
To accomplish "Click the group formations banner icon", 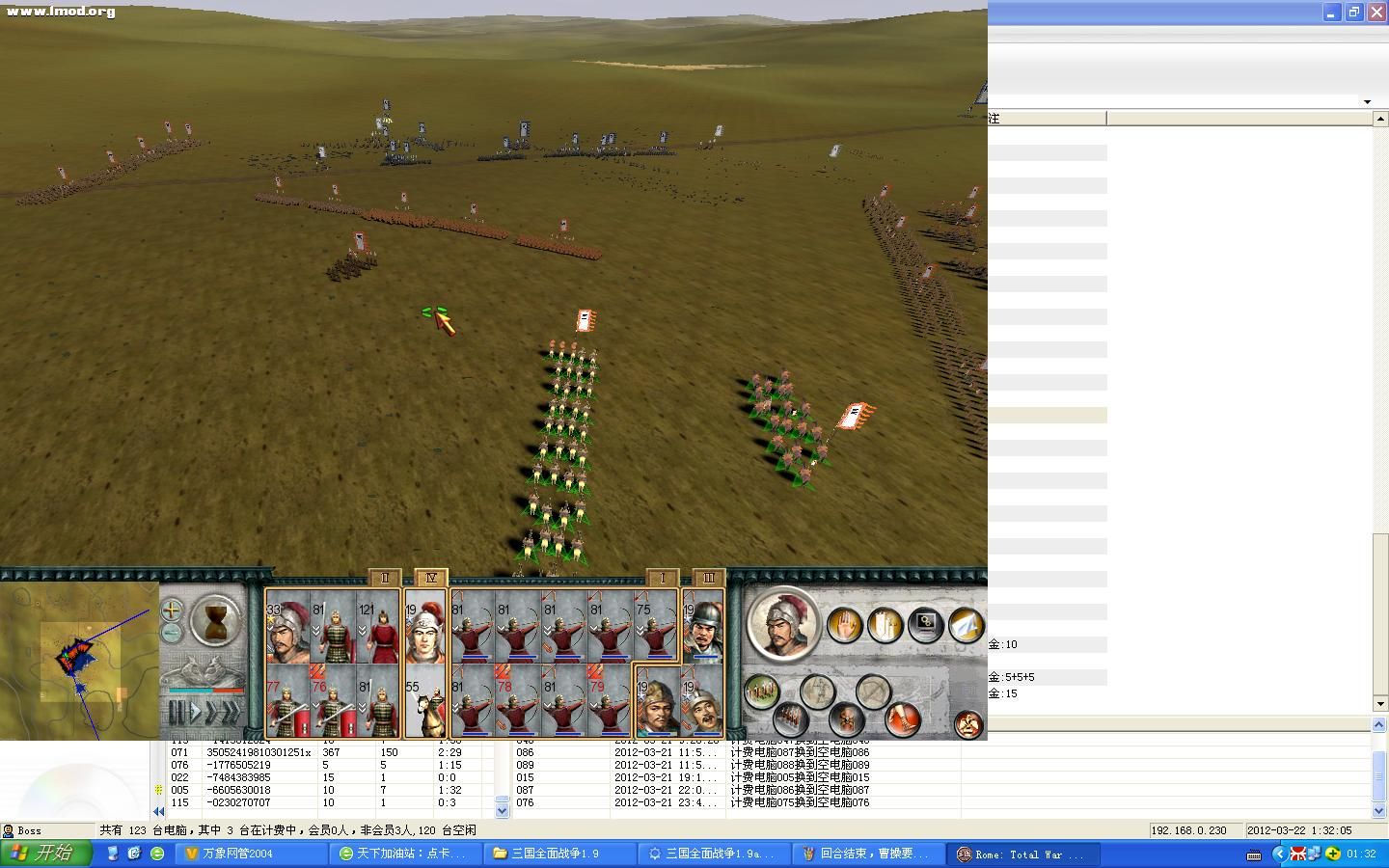I will coord(885,625).
